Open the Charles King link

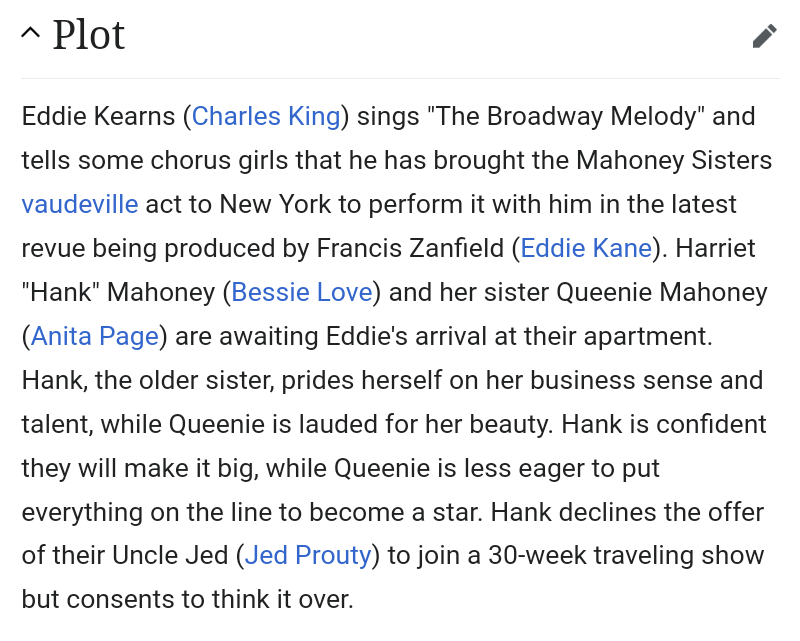coord(266,116)
